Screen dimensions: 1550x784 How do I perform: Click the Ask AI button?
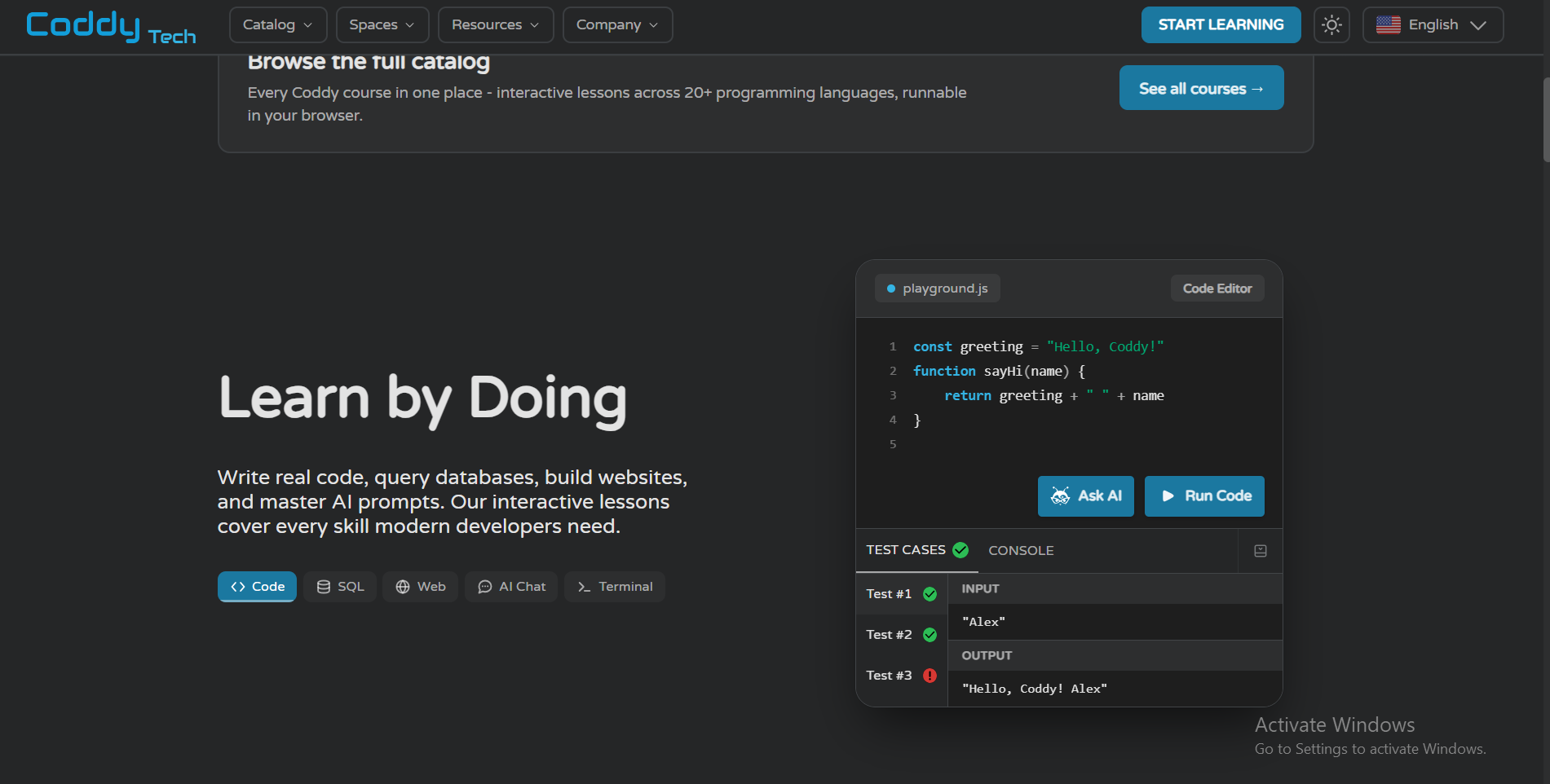(x=1085, y=496)
